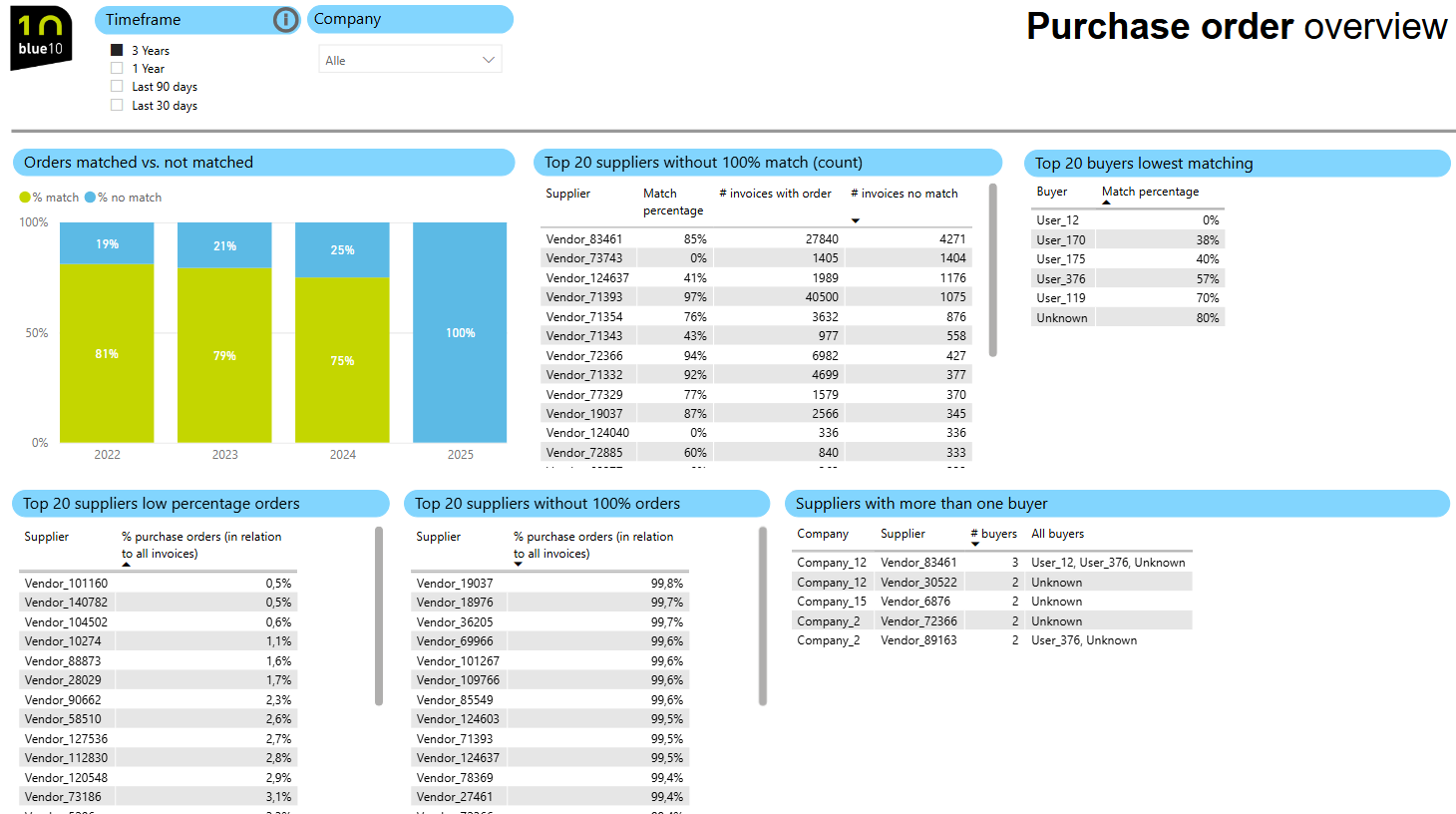Screen dimensions: 1456x814
Task: Click the 2025 100% no match bar
Action: [460, 332]
